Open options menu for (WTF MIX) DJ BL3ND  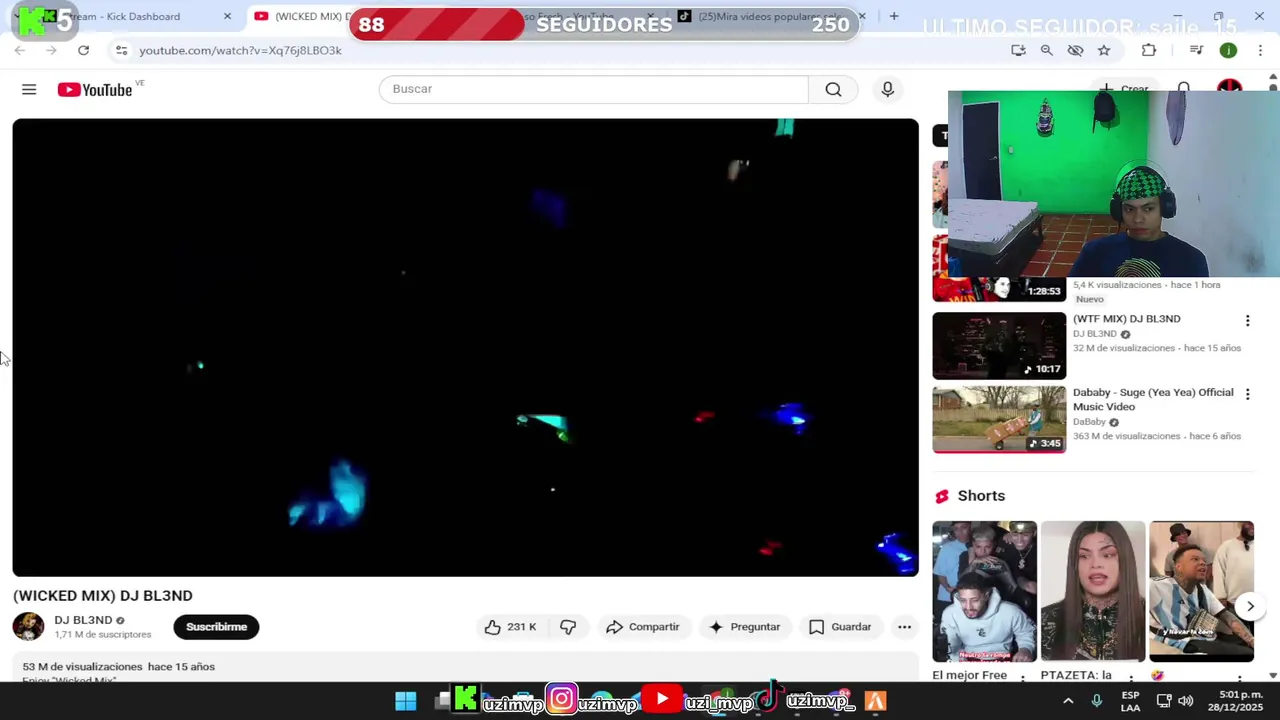pyautogui.click(x=1247, y=321)
